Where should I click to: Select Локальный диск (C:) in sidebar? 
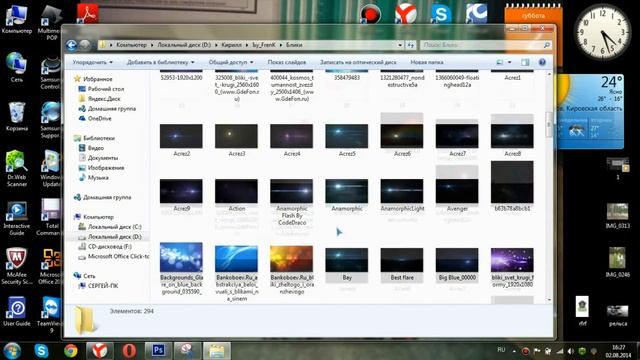[114, 227]
